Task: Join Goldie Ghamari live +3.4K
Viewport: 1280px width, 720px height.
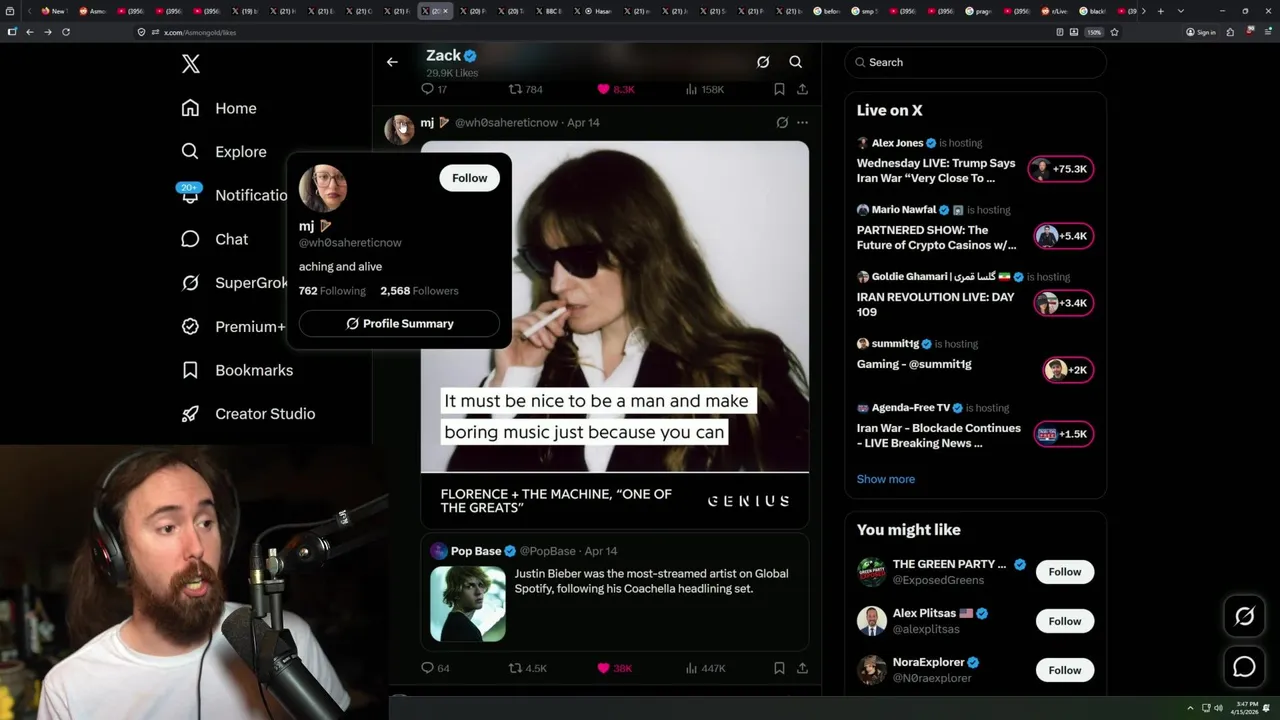Action: 1063,303
